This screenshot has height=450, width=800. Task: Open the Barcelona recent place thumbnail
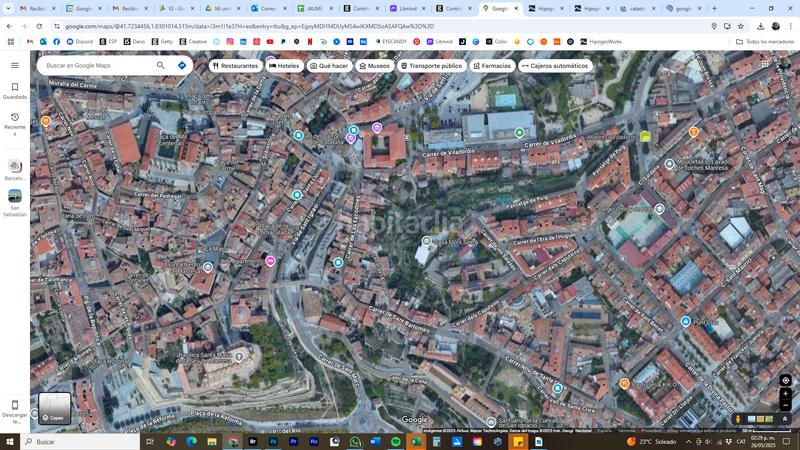[15, 169]
